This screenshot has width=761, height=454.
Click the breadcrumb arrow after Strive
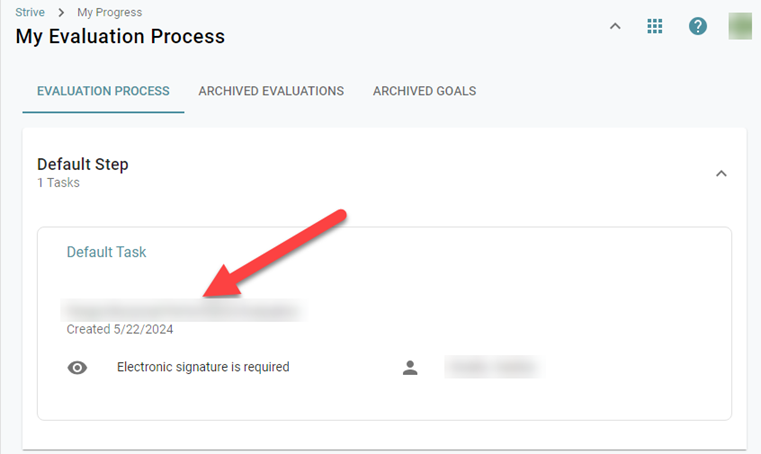(x=61, y=13)
